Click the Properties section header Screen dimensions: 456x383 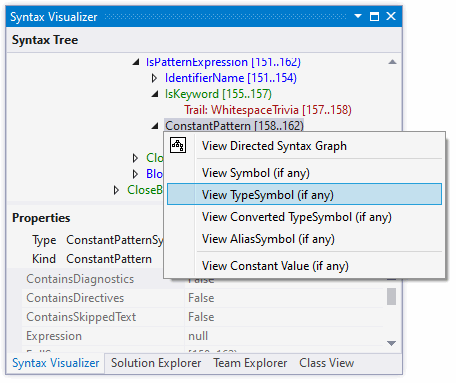(x=41, y=218)
